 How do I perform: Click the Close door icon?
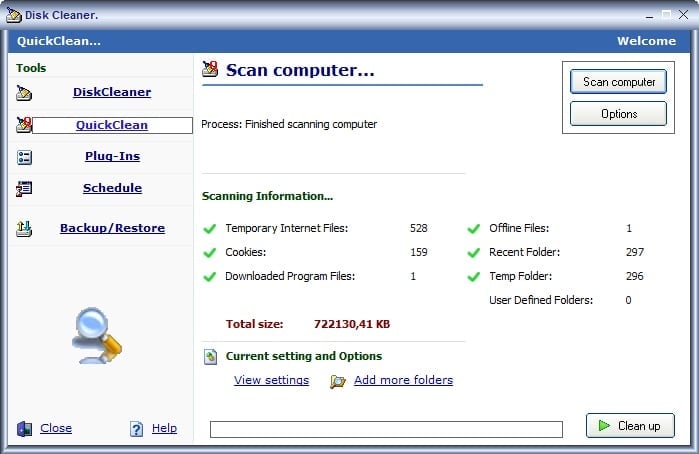pyautogui.click(x=25, y=429)
